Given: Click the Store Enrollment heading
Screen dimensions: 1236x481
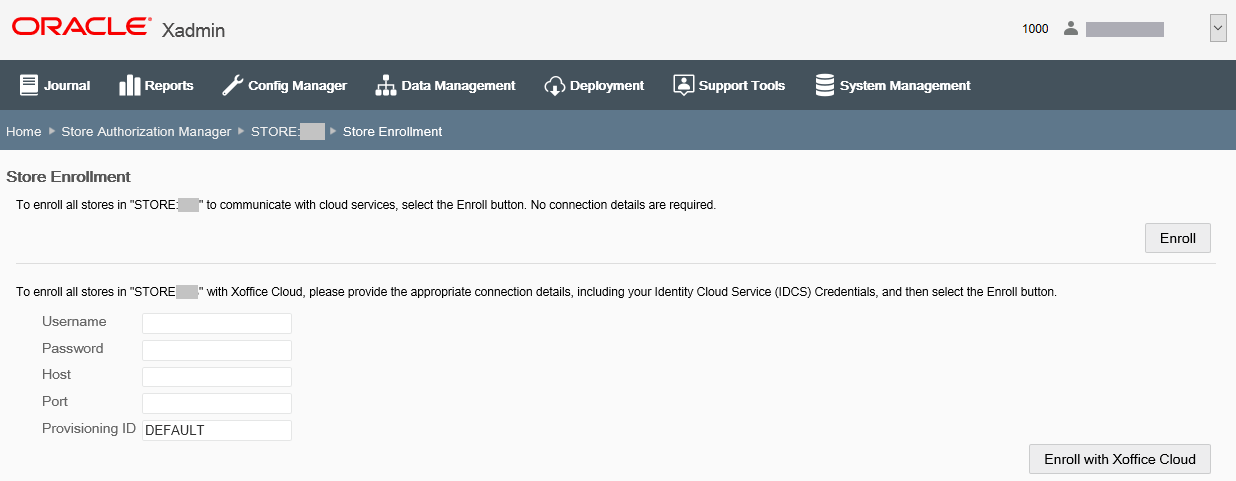Looking at the screenshot, I should coord(68,177).
